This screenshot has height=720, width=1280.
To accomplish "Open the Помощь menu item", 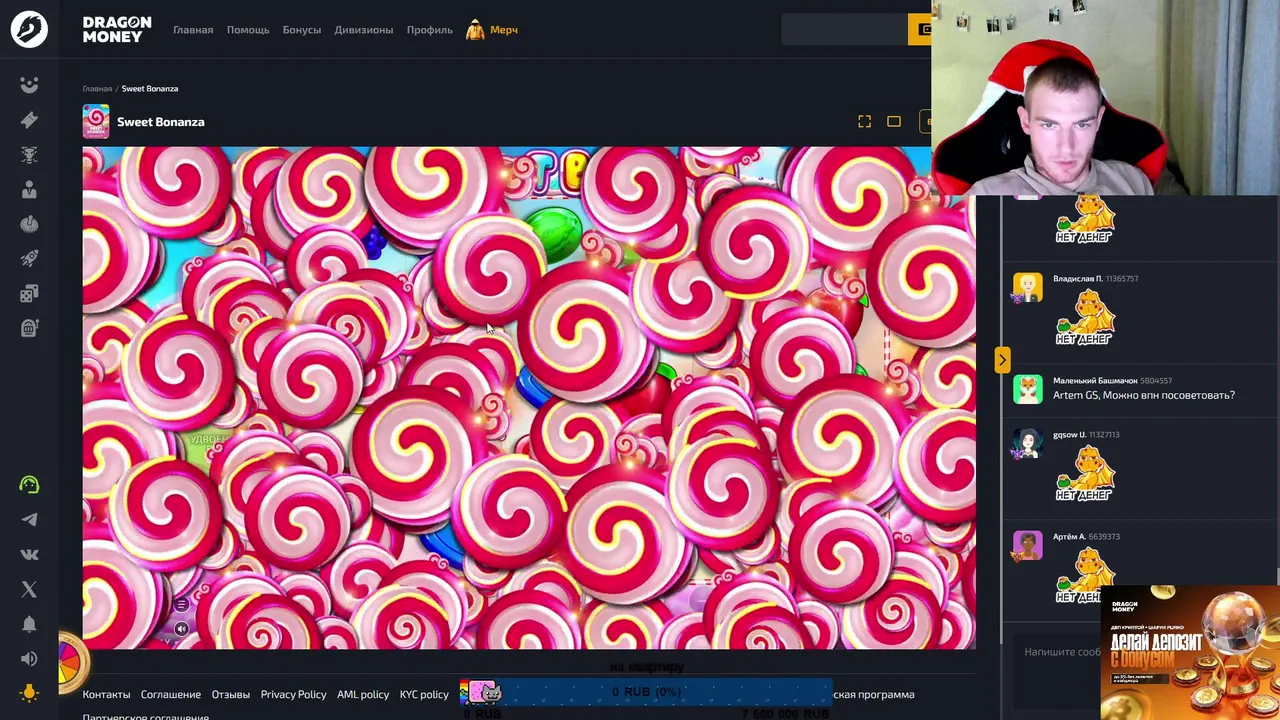I will 248,30.
